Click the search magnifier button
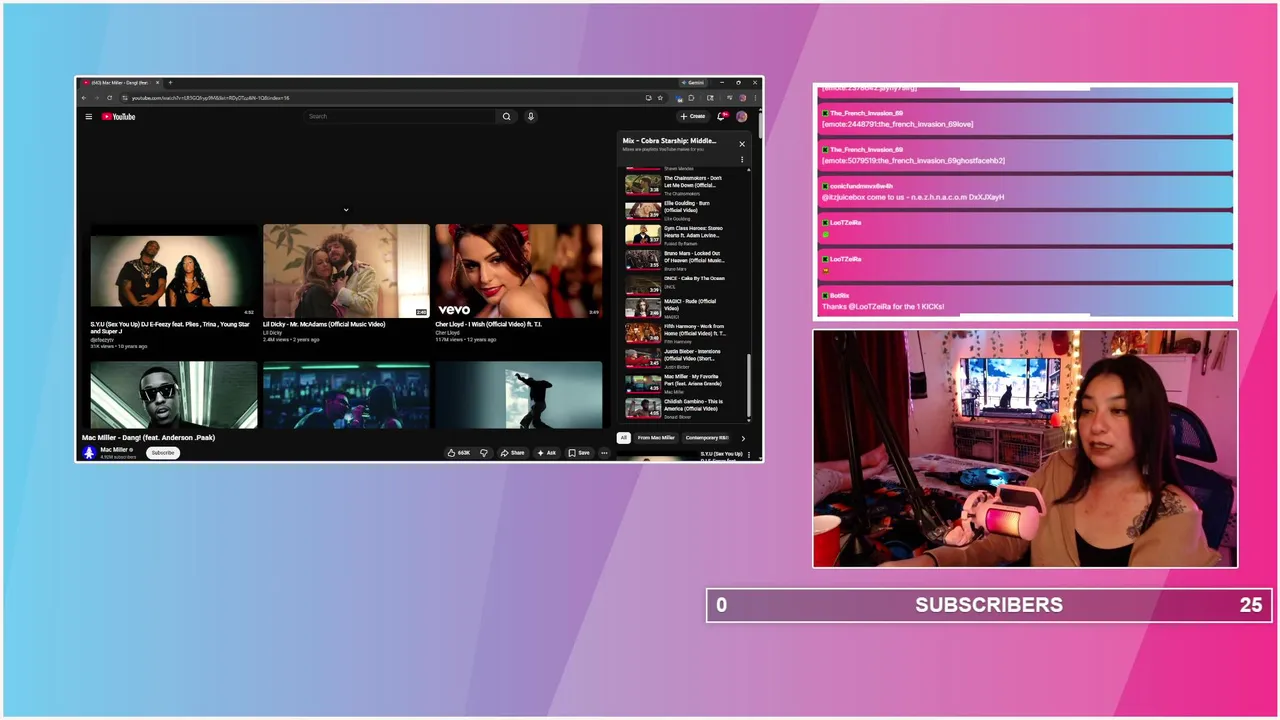This screenshot has height=720, width=1280. pyautogui.click(x=506, y=116)
